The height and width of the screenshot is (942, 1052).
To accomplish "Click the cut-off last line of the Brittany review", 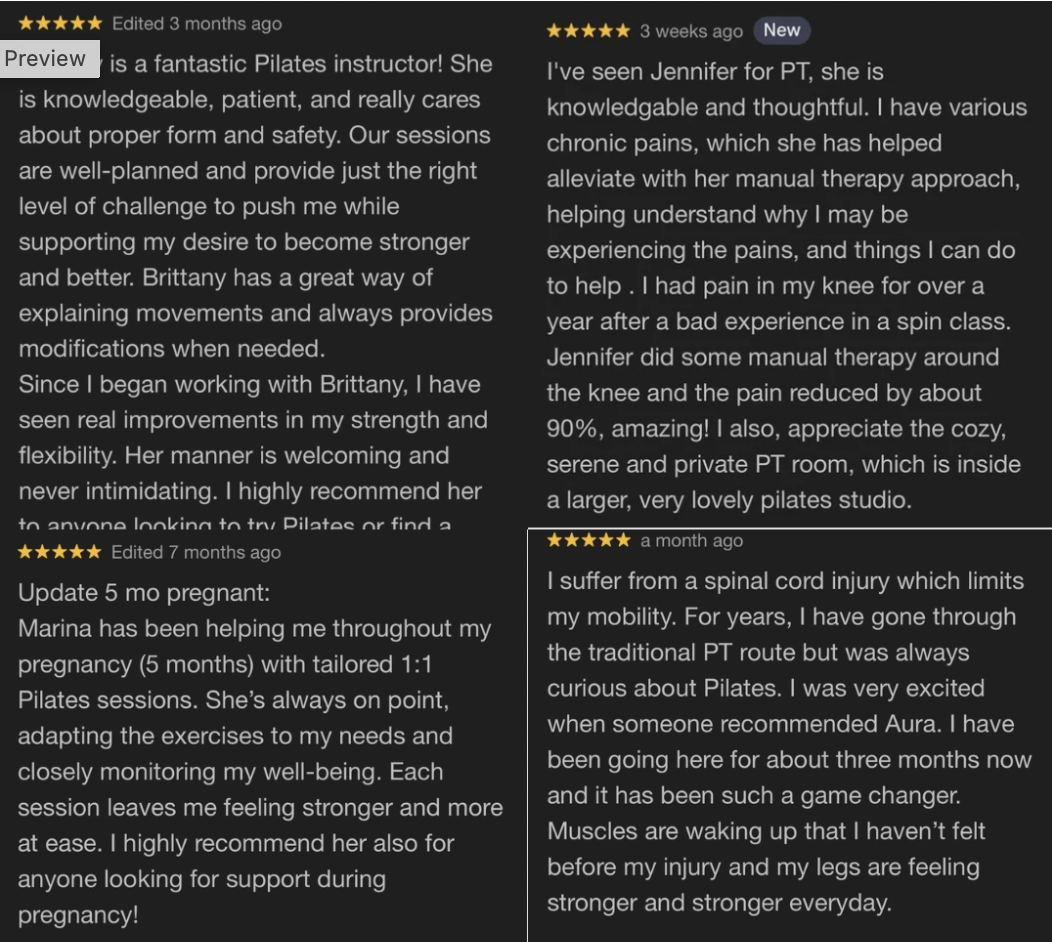I will point(235,523).
